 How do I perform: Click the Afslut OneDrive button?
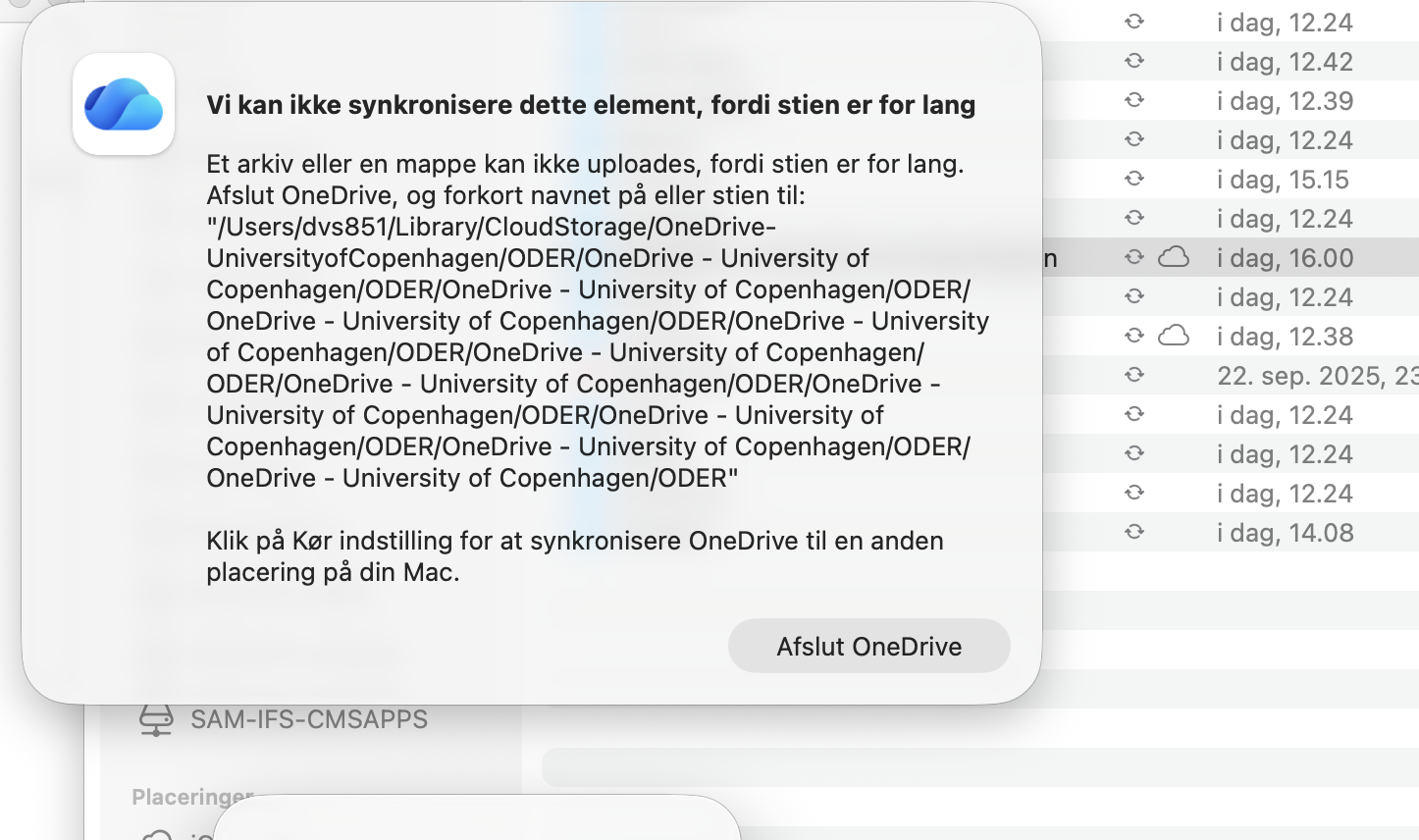[x=868, y=646]
